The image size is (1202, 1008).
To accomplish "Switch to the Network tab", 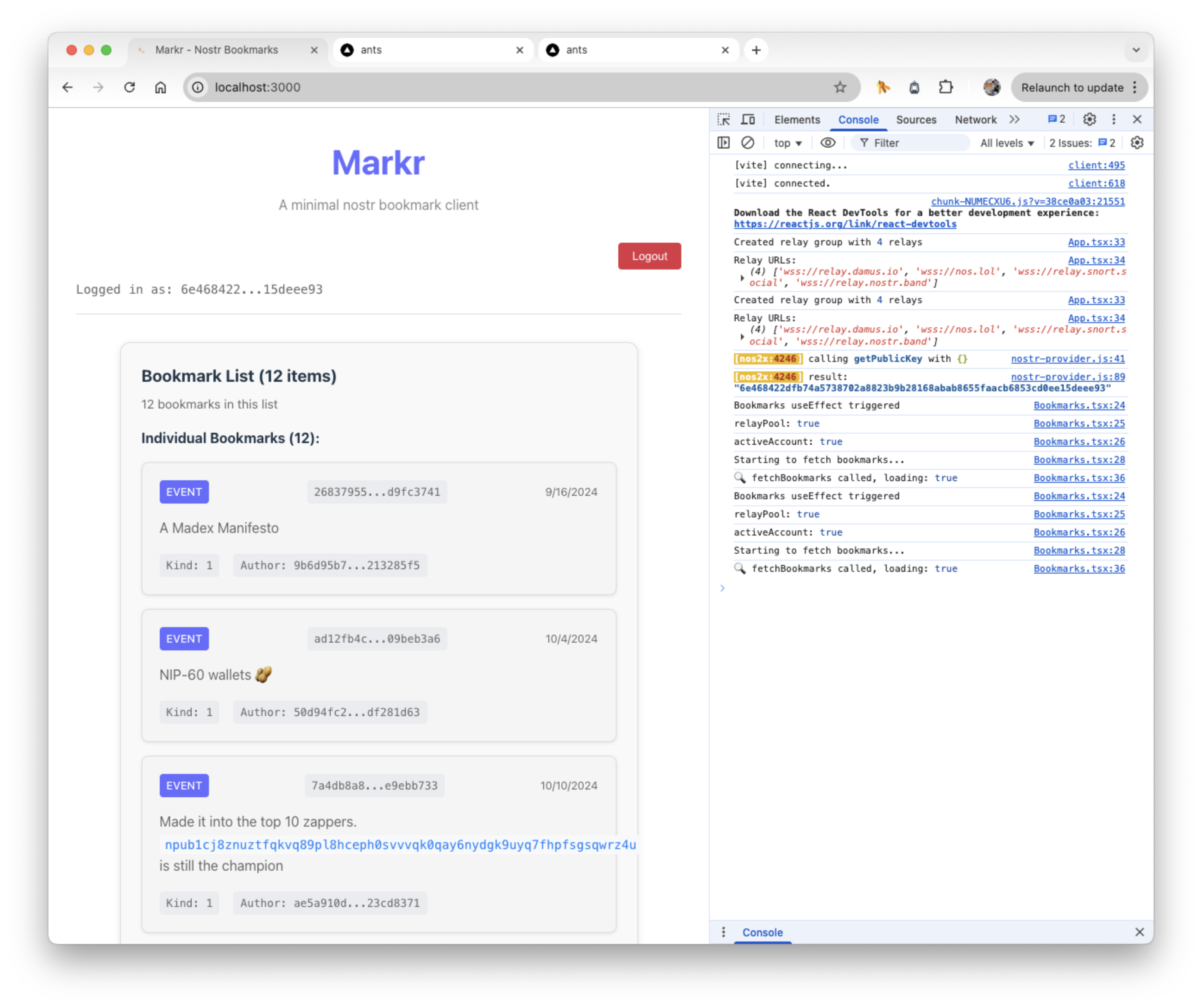I will [x=975, y=120].
